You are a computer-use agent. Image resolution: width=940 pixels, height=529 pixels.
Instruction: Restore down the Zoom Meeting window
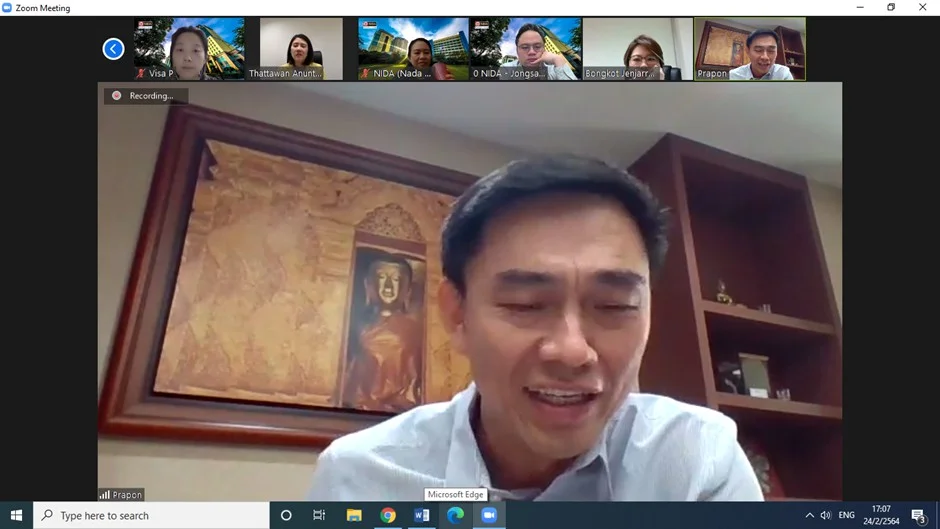891,7
